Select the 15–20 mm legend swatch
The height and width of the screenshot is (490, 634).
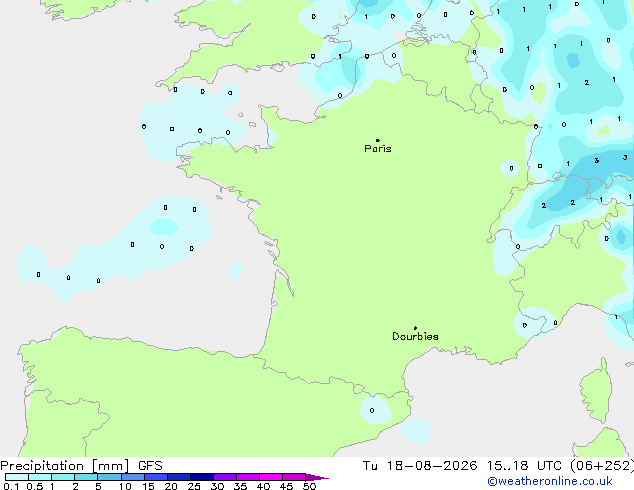tap(156, 477)
